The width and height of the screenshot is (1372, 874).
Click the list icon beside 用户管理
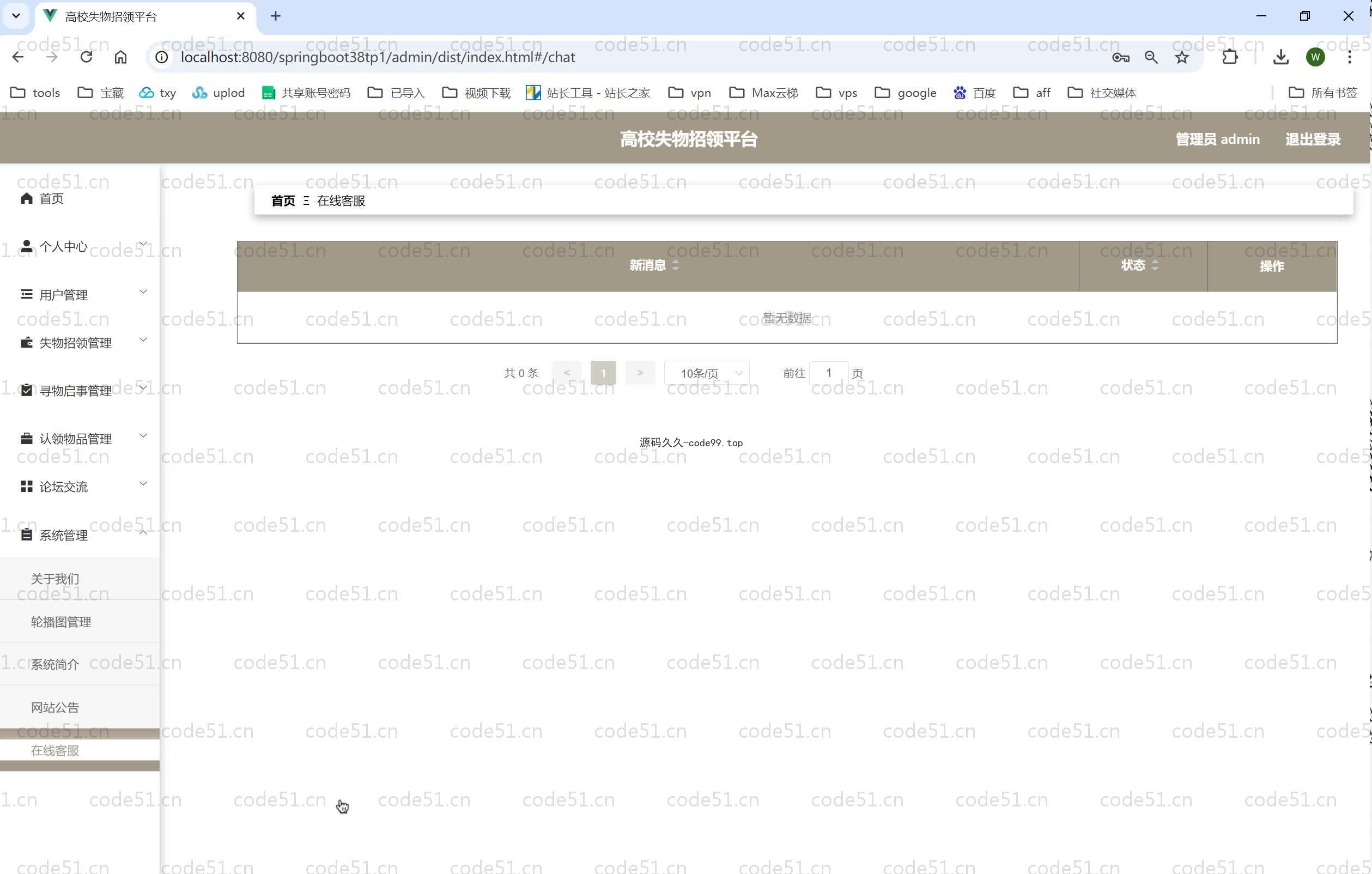point(26,294)
